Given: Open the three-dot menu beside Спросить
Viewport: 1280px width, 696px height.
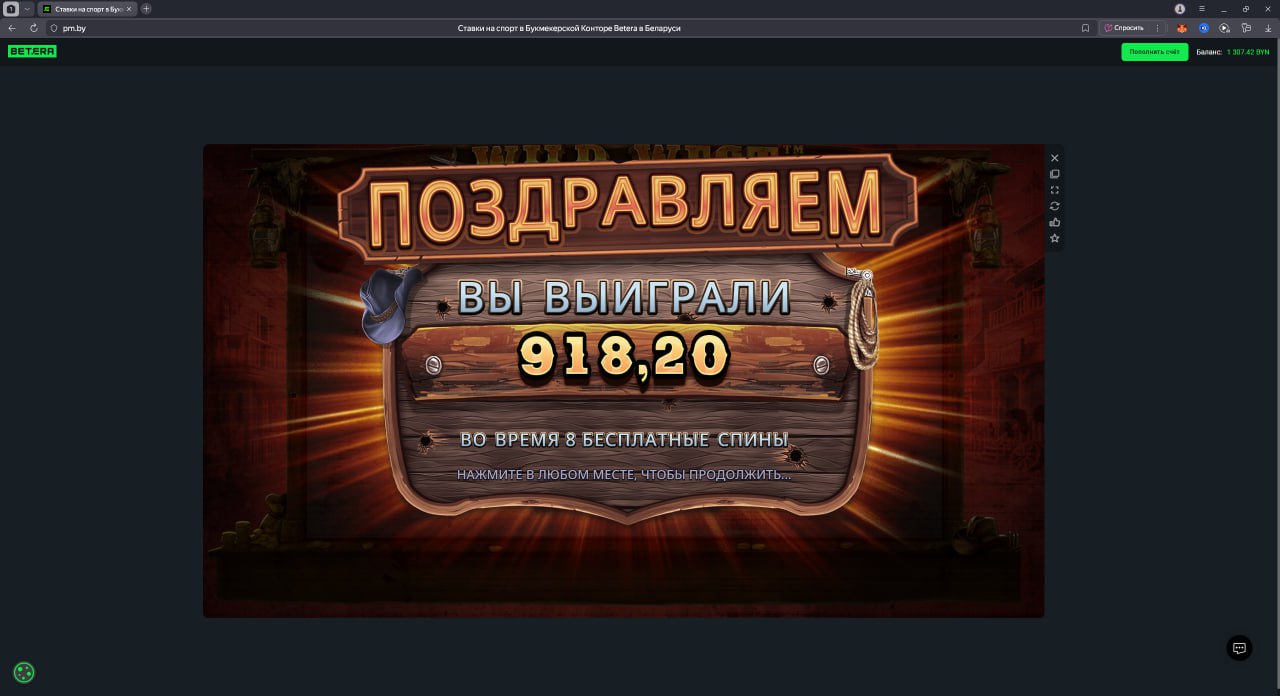Looking at the screenshot, I should [1157, 28].
